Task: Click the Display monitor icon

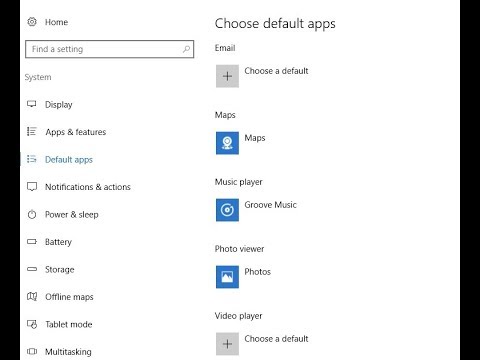Action: point(32,104)
